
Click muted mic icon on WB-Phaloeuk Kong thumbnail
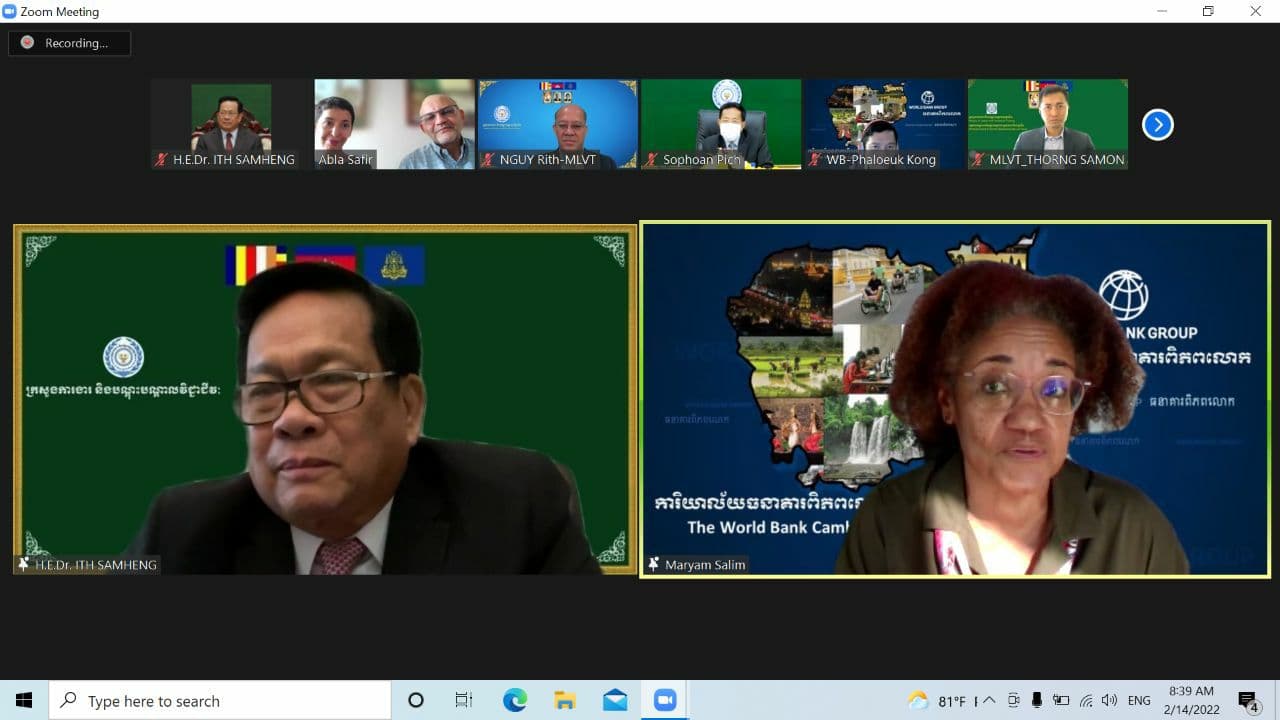click(815, 160)
